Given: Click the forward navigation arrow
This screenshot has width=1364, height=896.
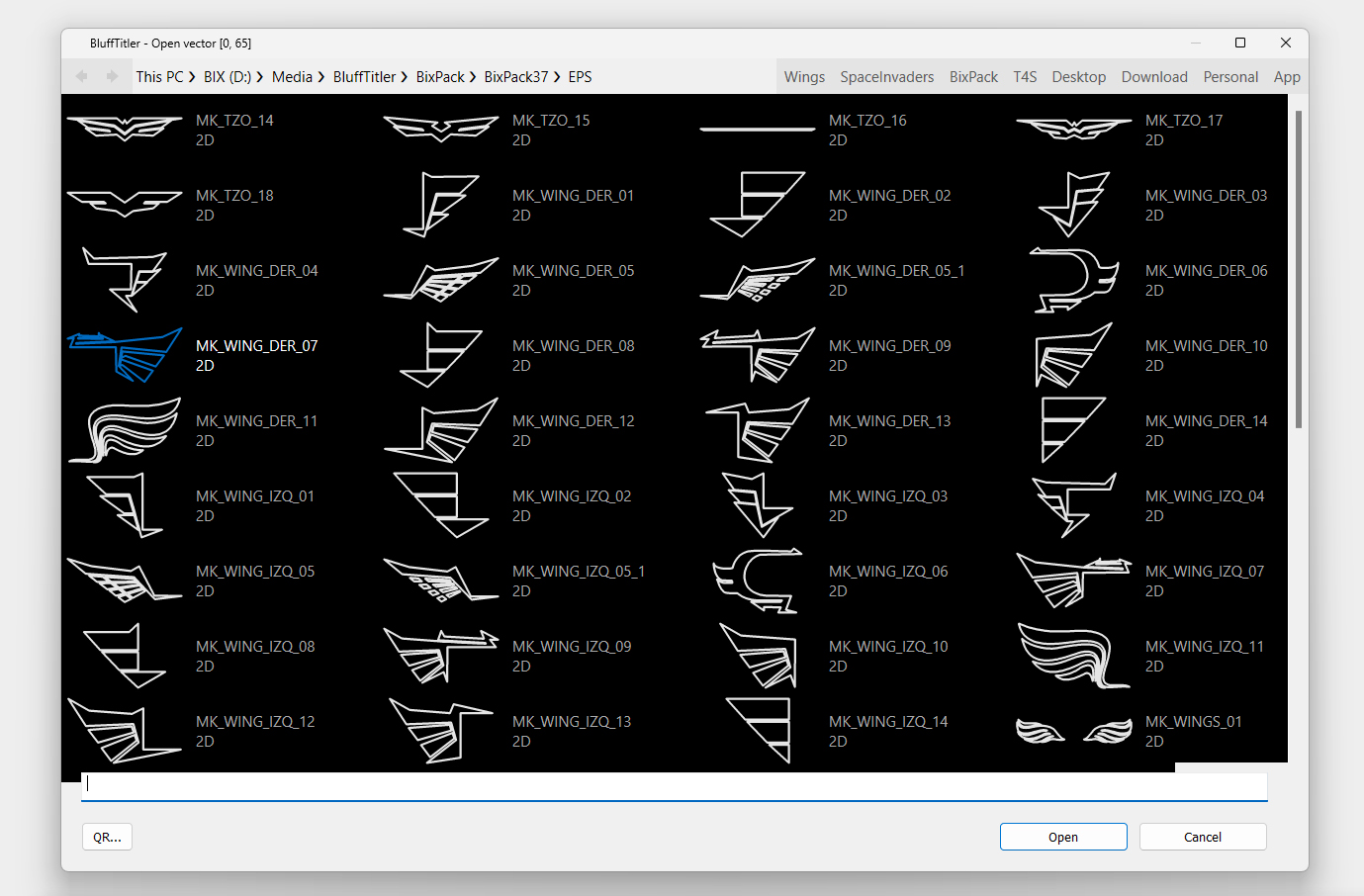Looking at the screenshot, I should [x=112, y=76].
